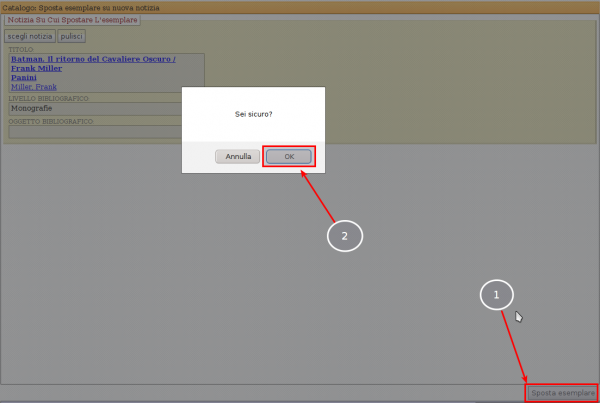Select 'Notizia Su Cui Spostare L'esemplare' tab

click(72, 19)
